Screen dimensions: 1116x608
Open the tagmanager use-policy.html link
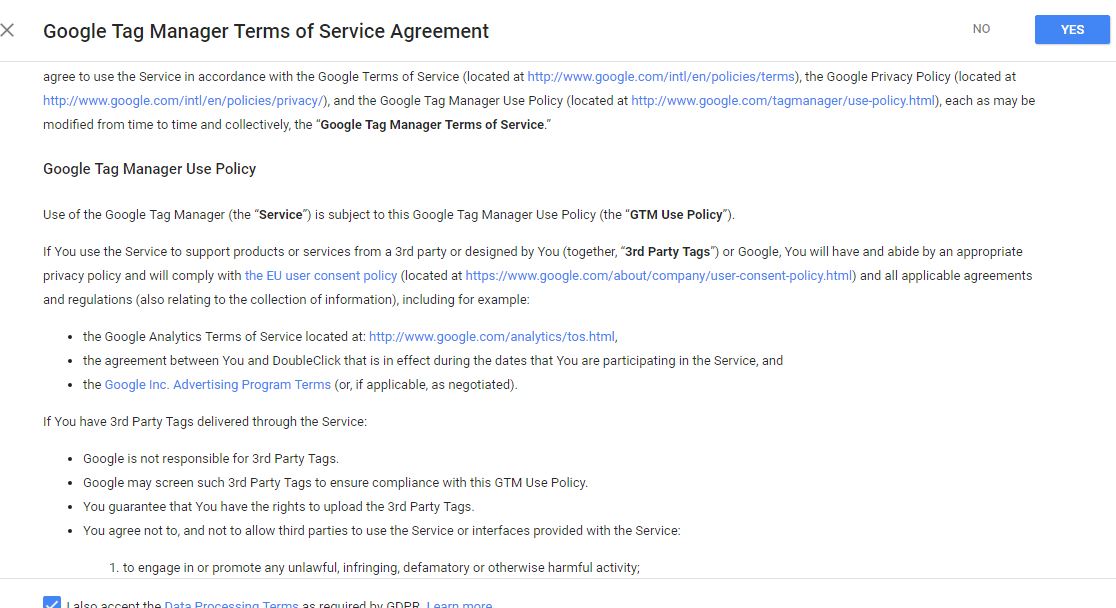pyautogui.click(x=784, y=101)
